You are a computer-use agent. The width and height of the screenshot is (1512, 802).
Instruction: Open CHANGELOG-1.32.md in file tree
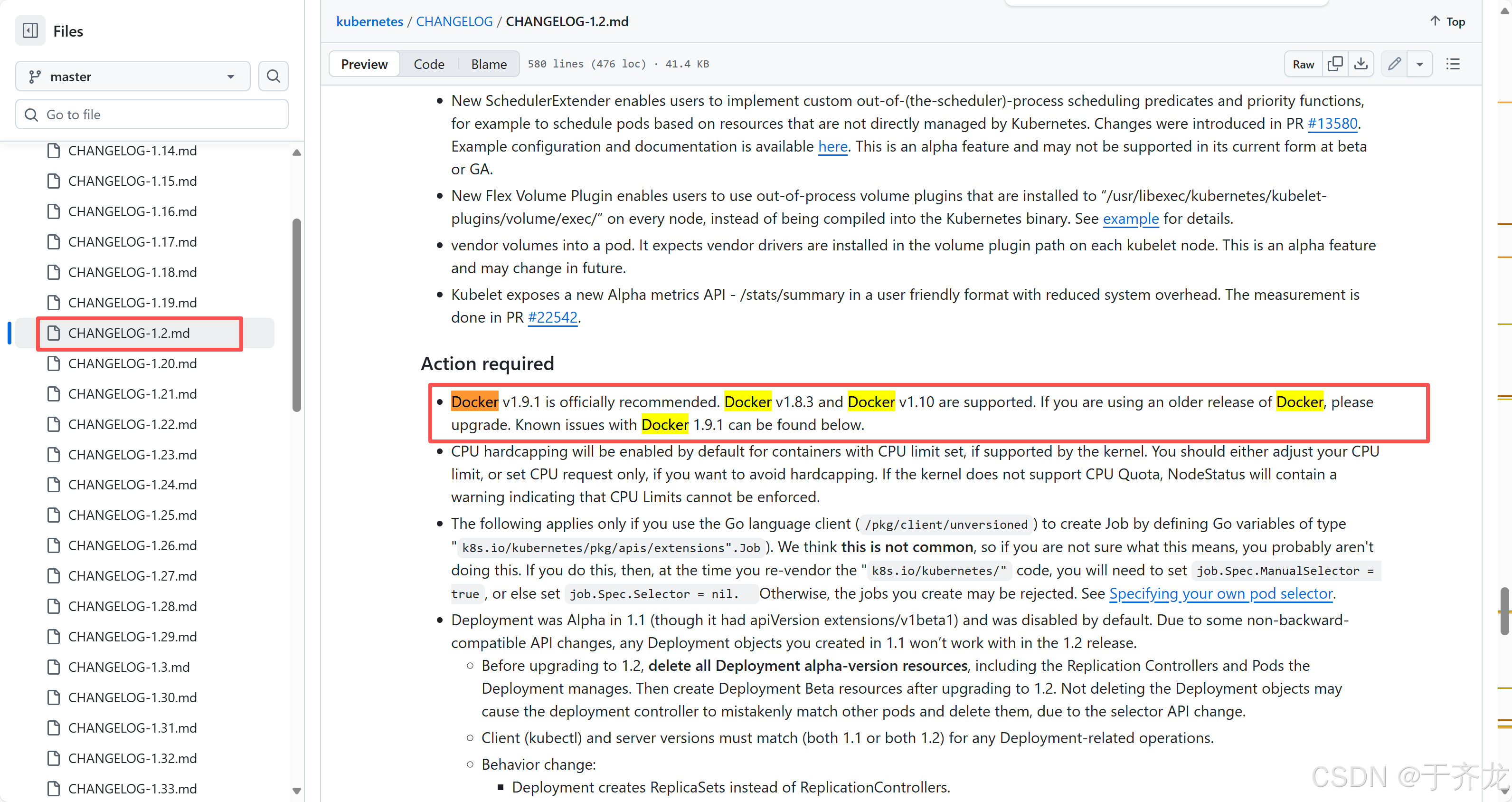pyautogui.click(x=132, y=759)
